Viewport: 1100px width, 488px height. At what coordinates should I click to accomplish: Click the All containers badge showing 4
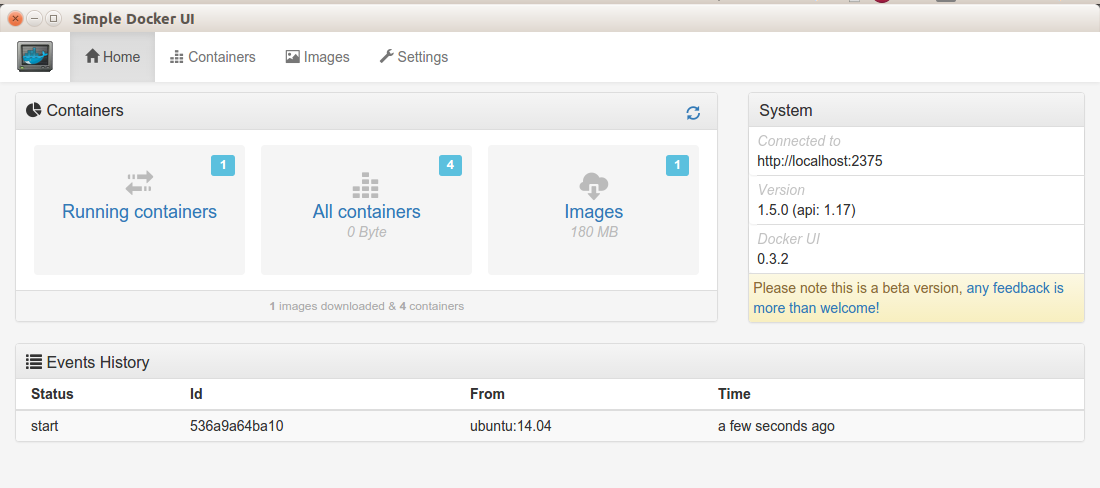pyautogui.click(x=450, y=165)
